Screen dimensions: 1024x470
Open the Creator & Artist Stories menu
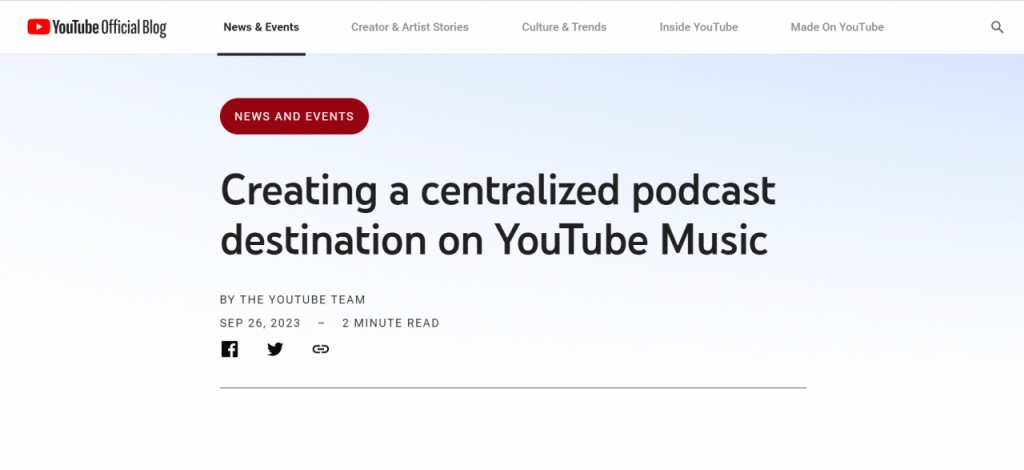pos(409,27)
